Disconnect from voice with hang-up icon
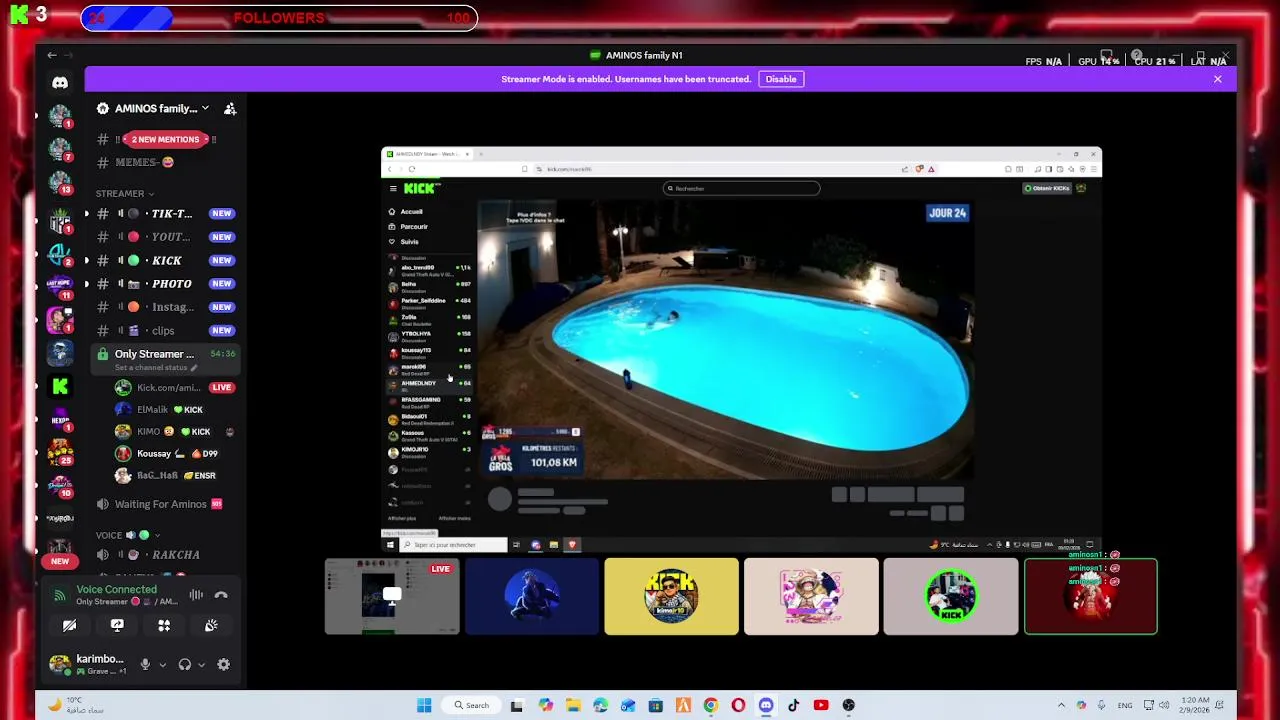 (x=221, y=595)
